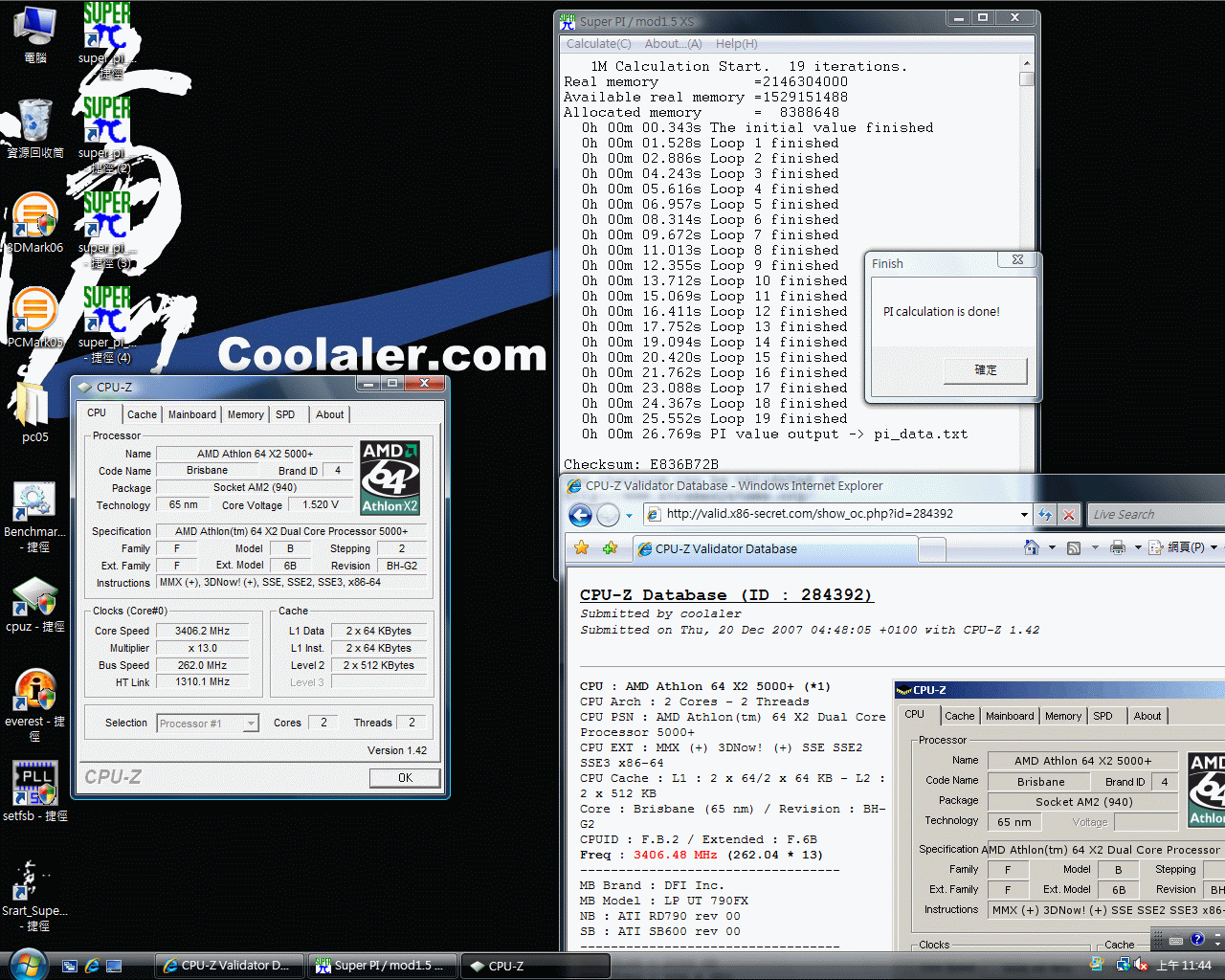Go to the IE home page icon
1225x980 pixels.
point(1032,547)
